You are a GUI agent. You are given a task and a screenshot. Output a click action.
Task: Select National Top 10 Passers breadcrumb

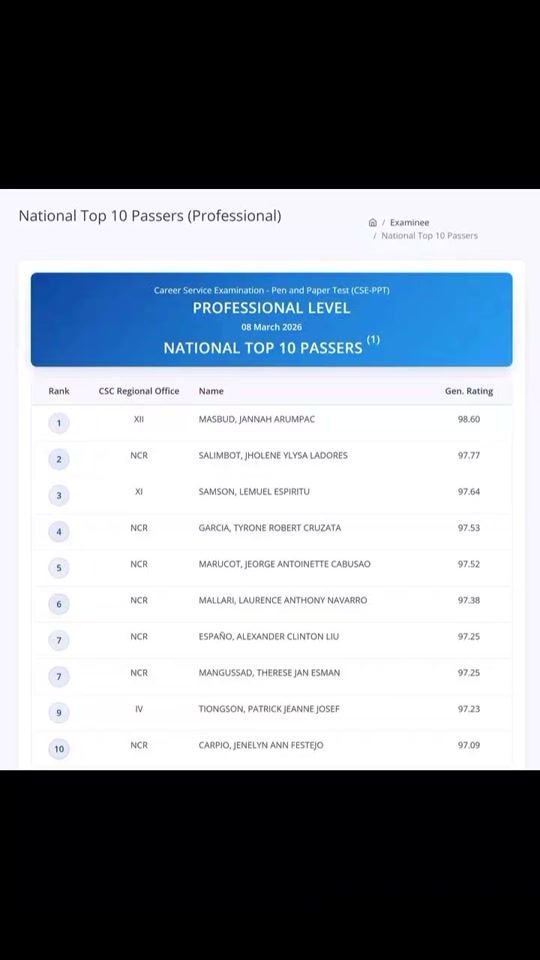point(429,236)
